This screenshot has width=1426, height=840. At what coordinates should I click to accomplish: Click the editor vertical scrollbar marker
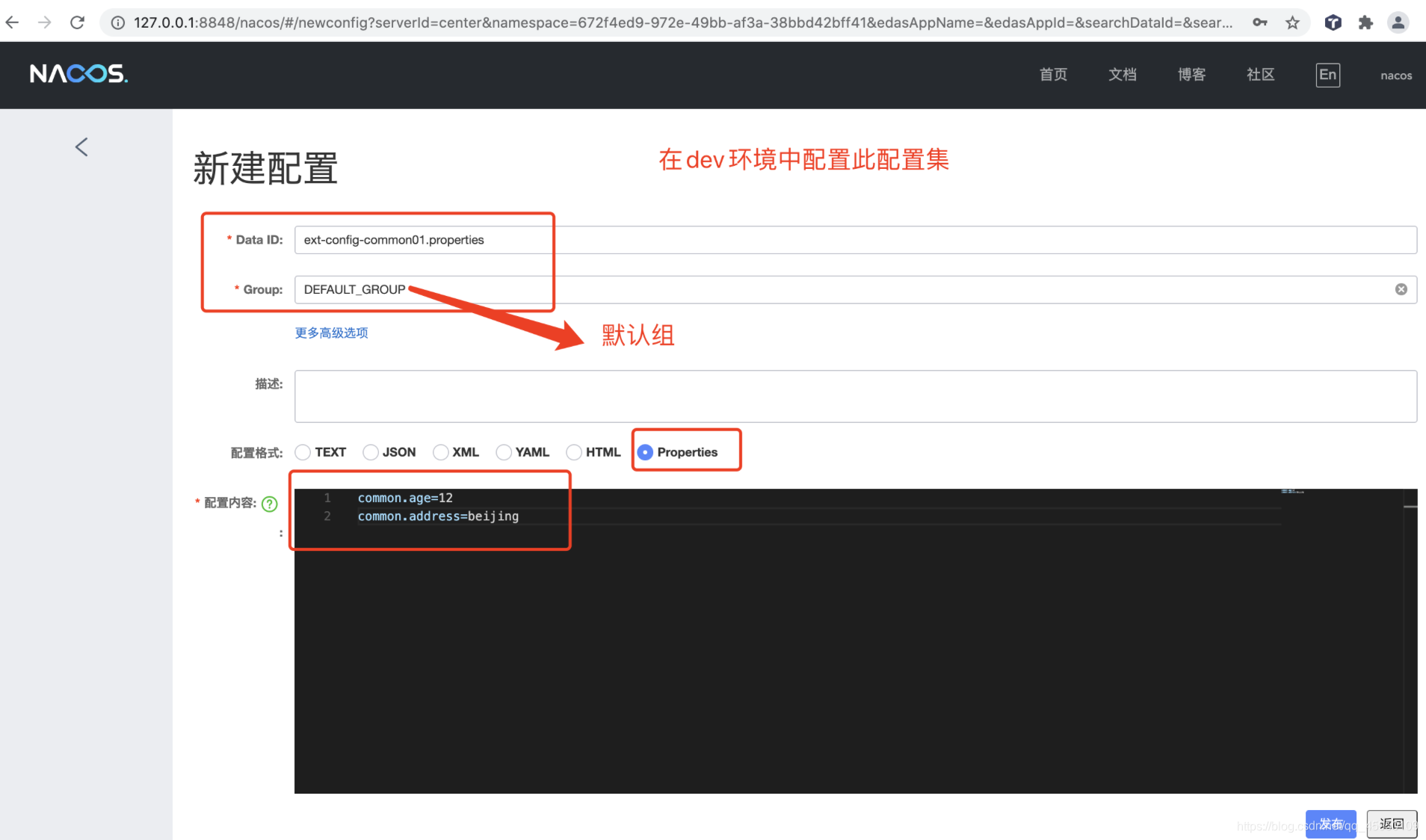[1410, 507]
